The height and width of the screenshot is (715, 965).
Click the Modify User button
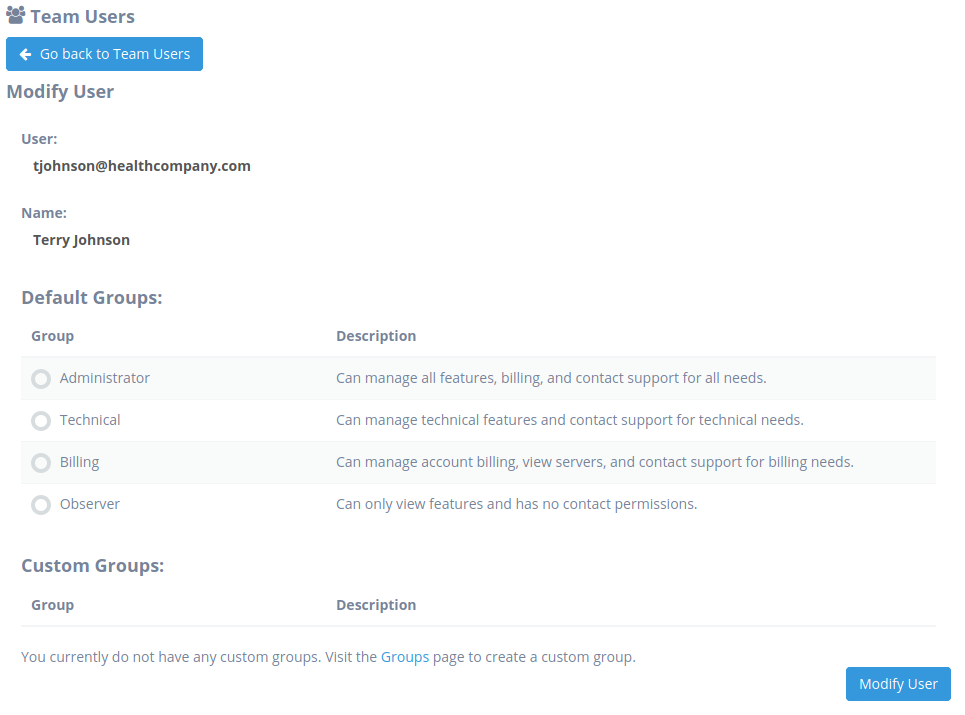pos(898,684)
